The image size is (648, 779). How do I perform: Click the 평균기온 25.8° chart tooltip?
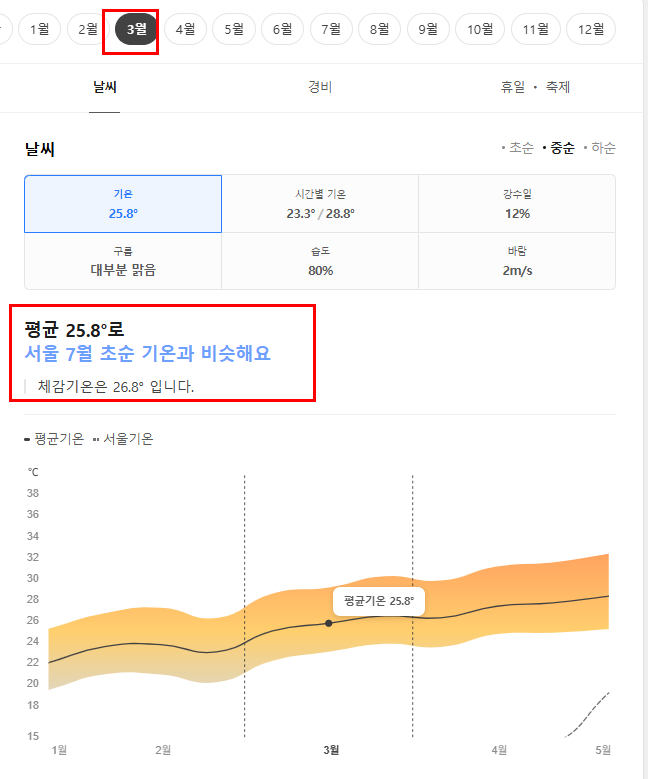coord(379,601)
